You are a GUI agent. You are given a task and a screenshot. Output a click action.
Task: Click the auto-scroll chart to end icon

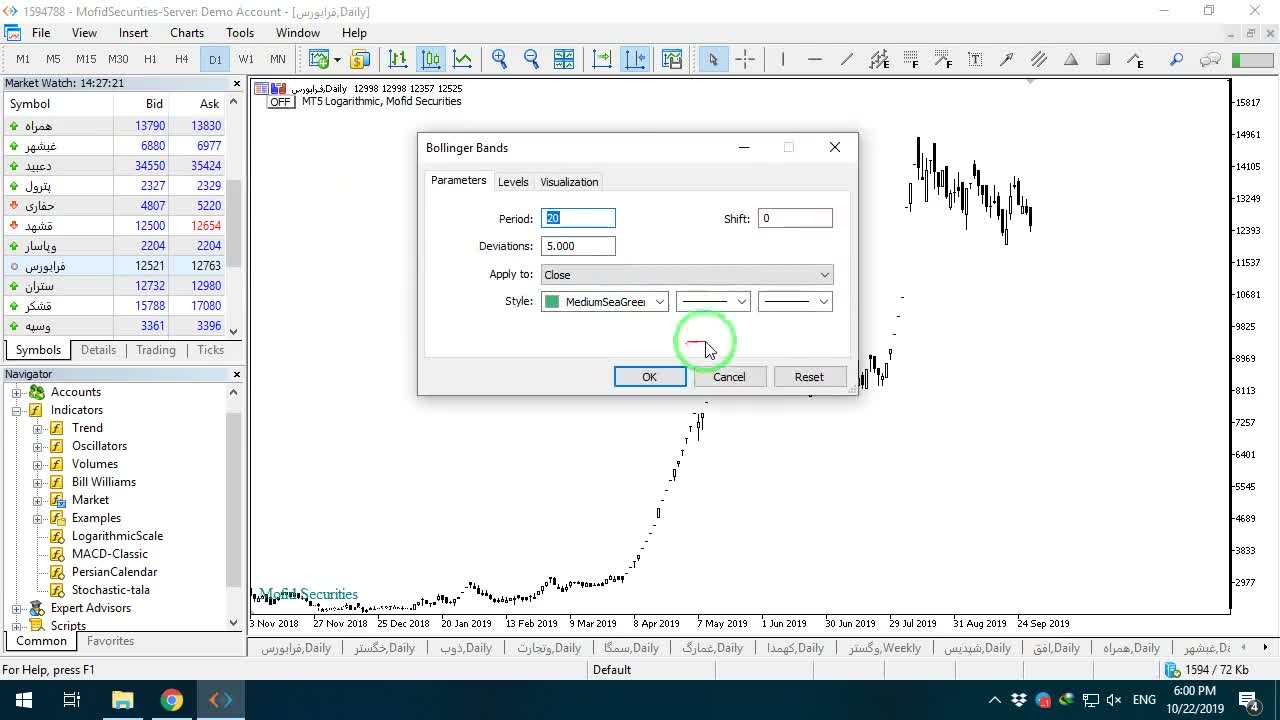[x=602, y=59]
